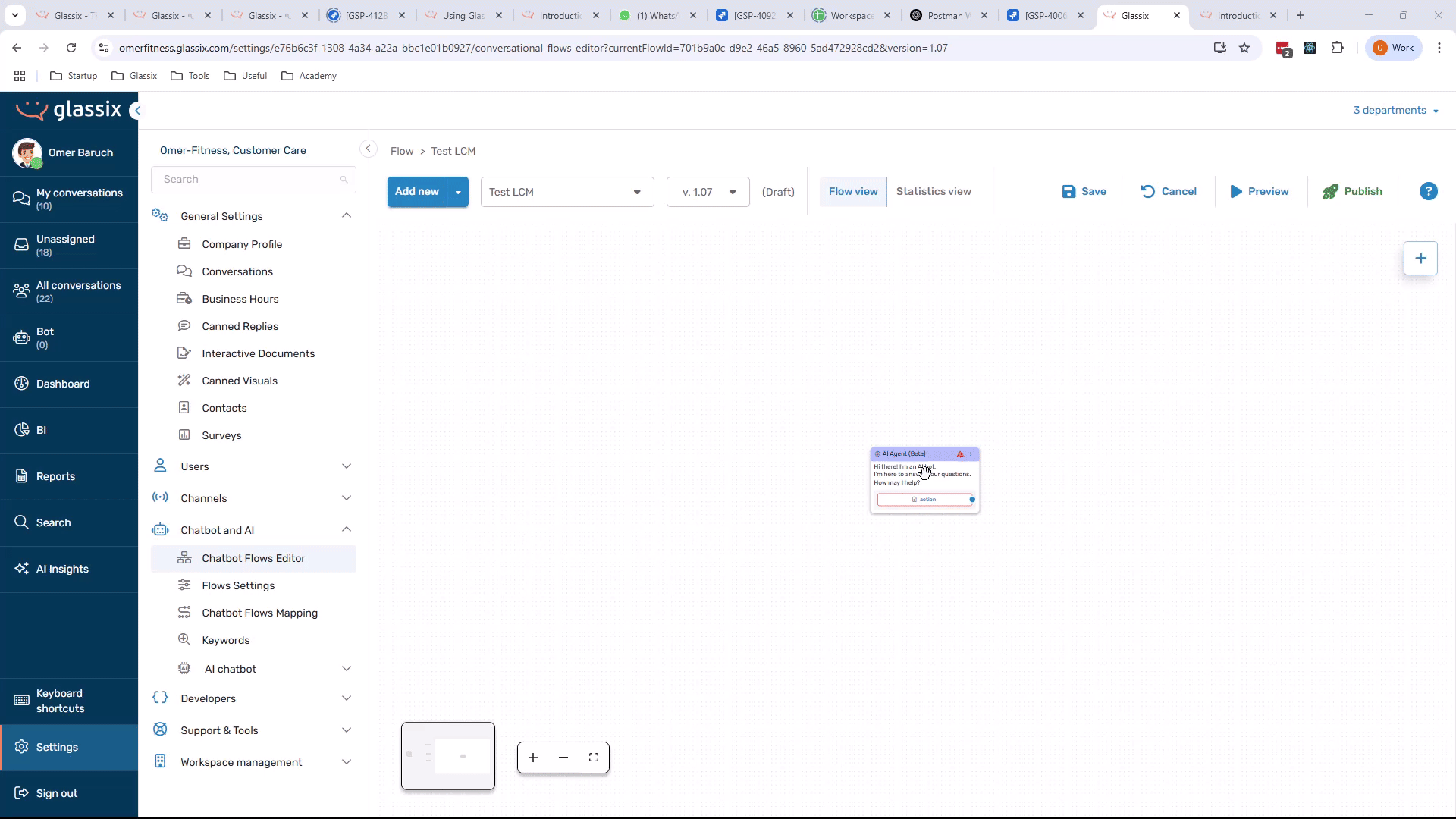Click the Flow breadcrumb link

[402, 151]
